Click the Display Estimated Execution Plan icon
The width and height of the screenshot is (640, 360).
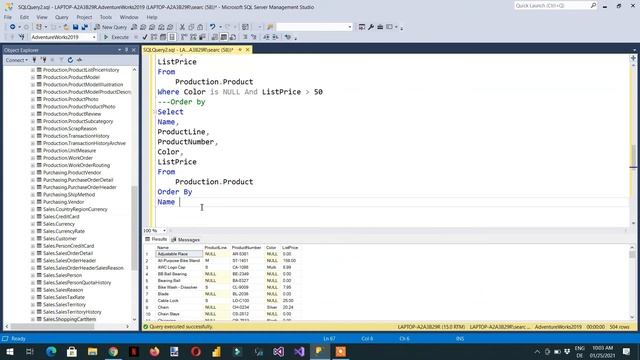tap(154, 37)
